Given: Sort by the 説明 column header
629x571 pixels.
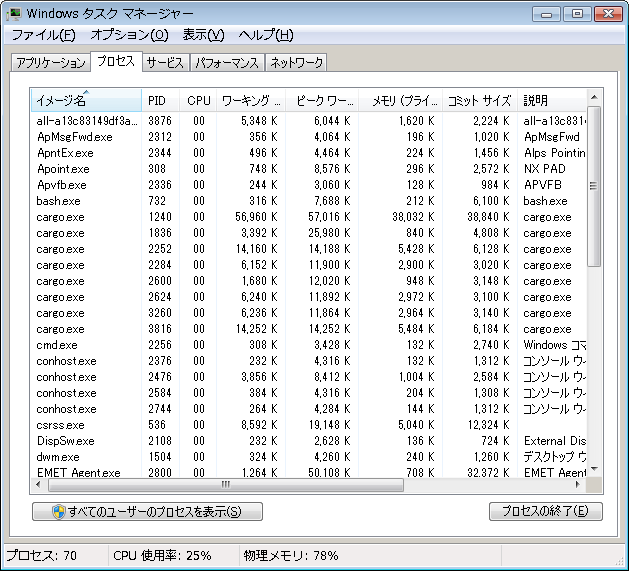Looking at the screenshot, I should 552,100.
